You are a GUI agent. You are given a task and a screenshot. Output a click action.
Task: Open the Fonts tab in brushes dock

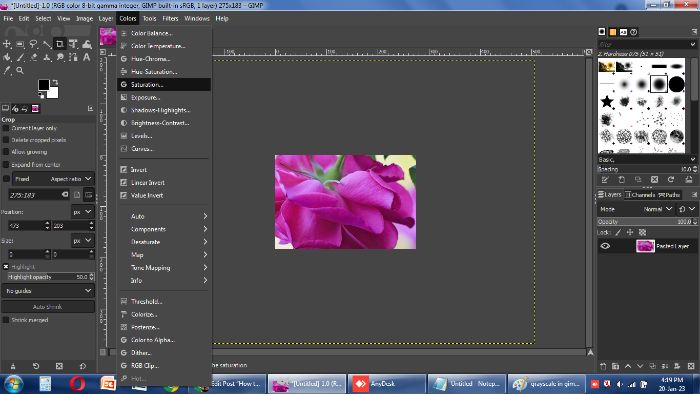click(624, 32)
